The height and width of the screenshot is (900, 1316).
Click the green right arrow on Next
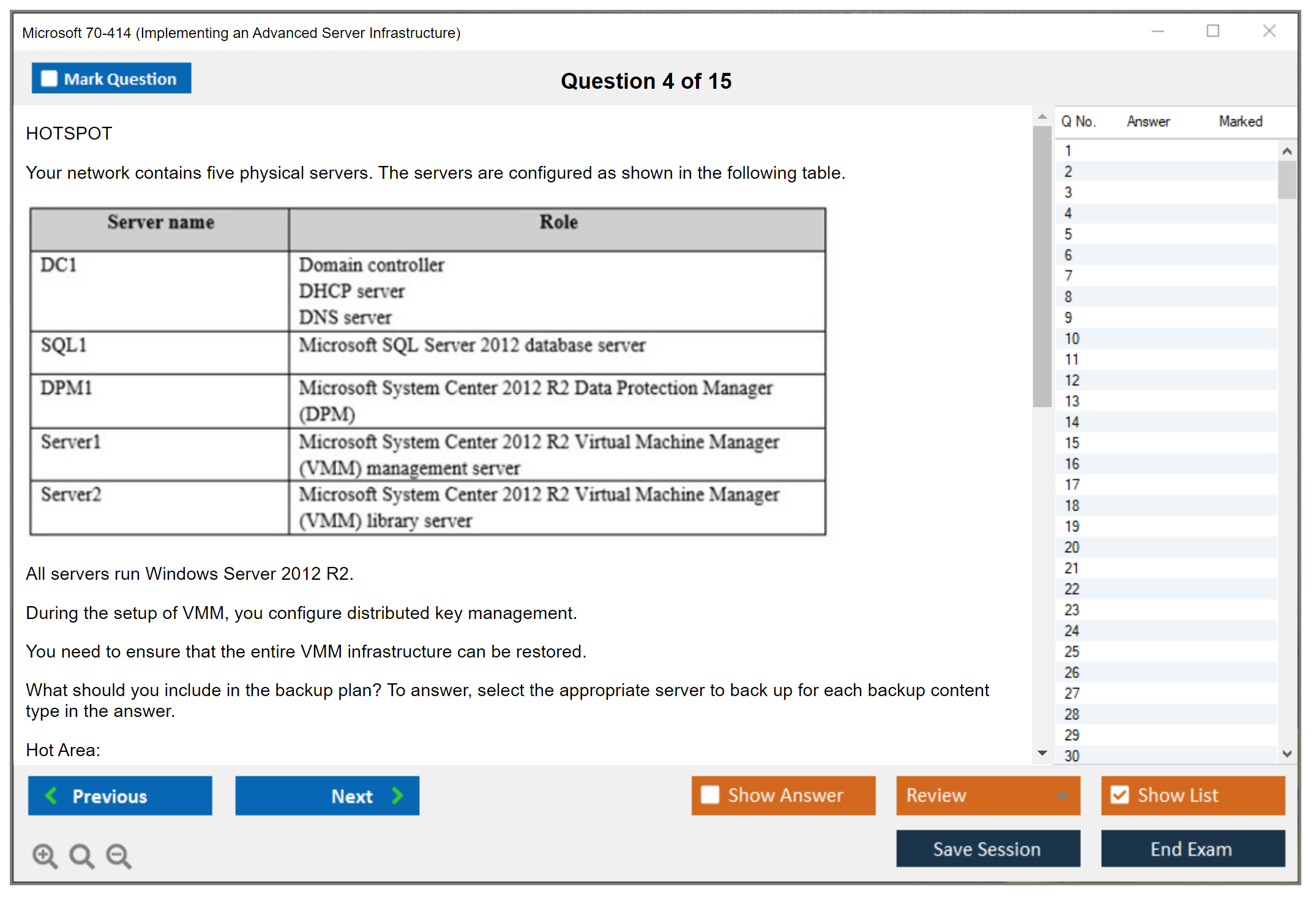(397, 795)
